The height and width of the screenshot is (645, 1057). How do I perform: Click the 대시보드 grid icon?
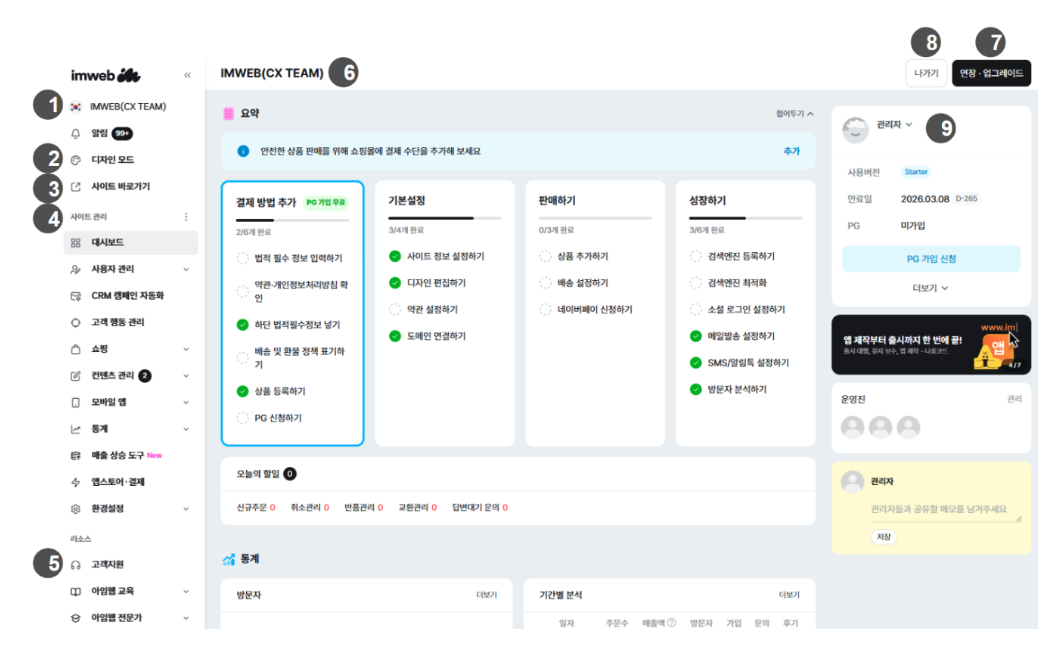[x=76, y=243]
